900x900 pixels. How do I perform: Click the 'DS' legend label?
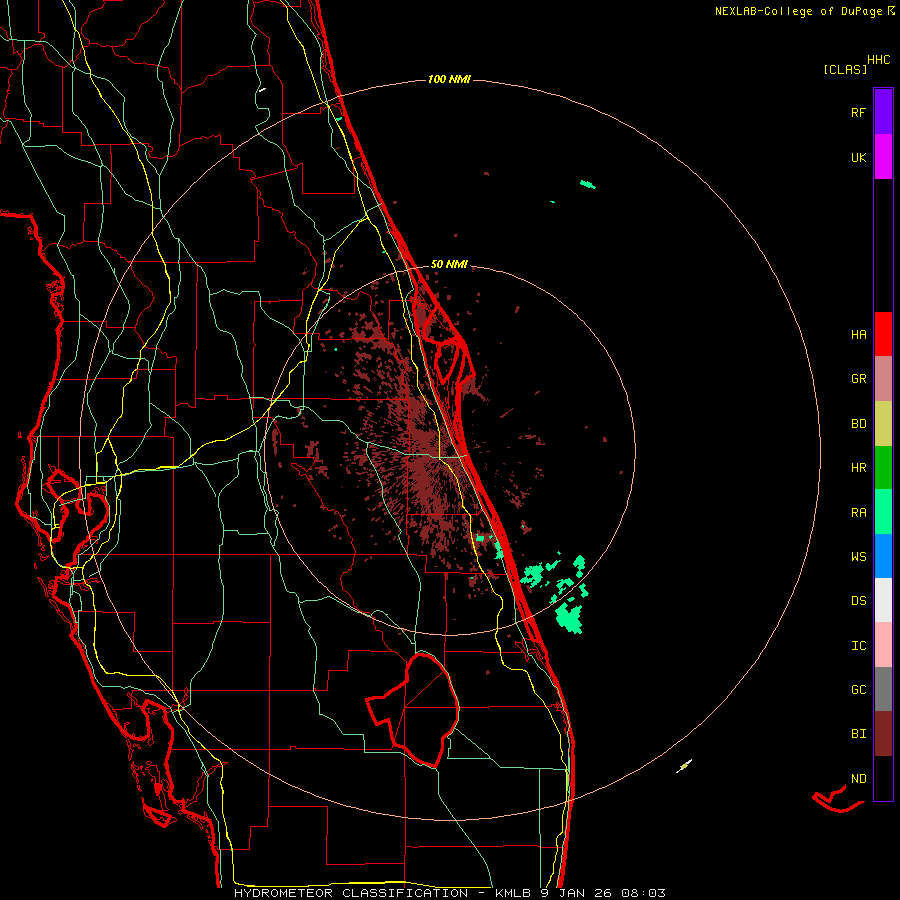[x=858, y=601]
